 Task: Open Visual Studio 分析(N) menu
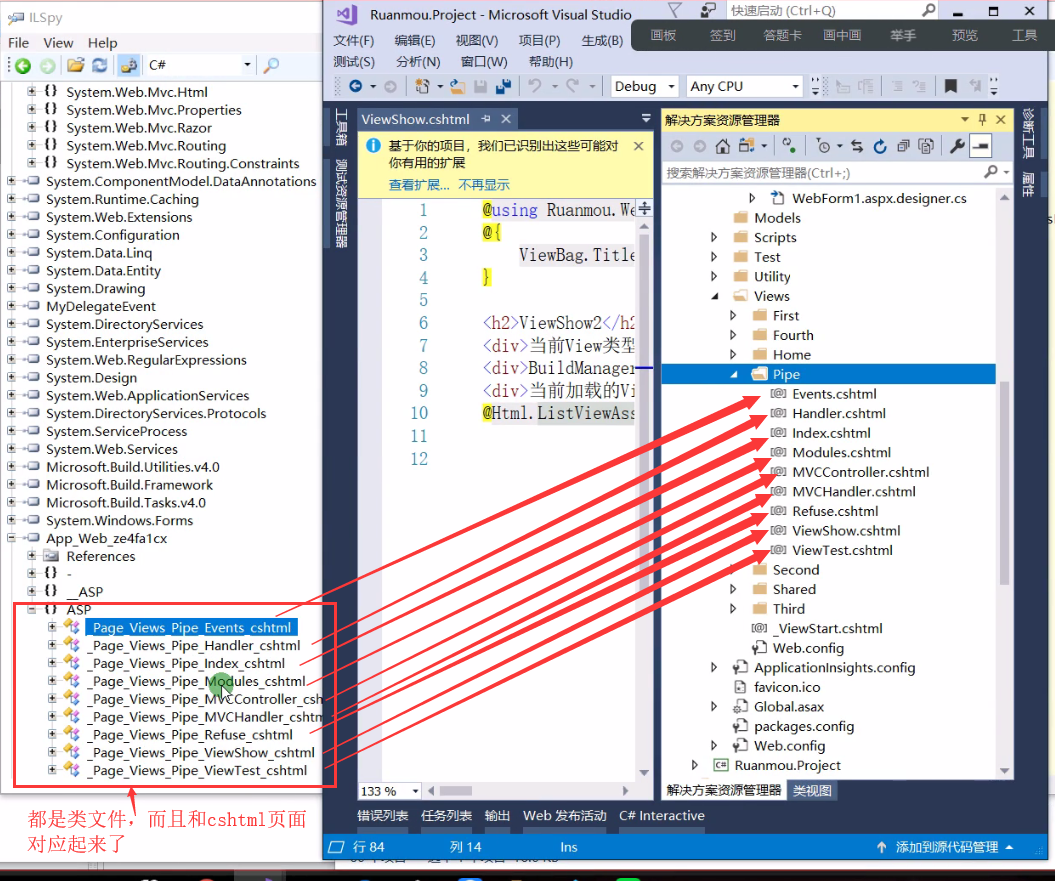pos(418,62)
